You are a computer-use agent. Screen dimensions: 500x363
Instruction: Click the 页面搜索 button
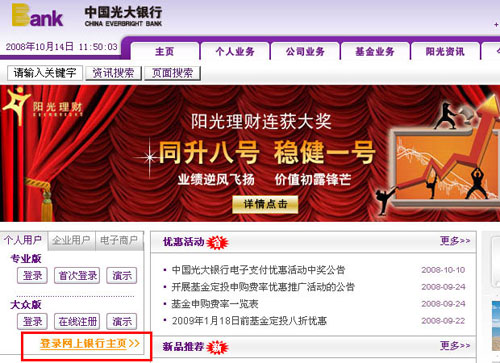(x=172, y=73)
